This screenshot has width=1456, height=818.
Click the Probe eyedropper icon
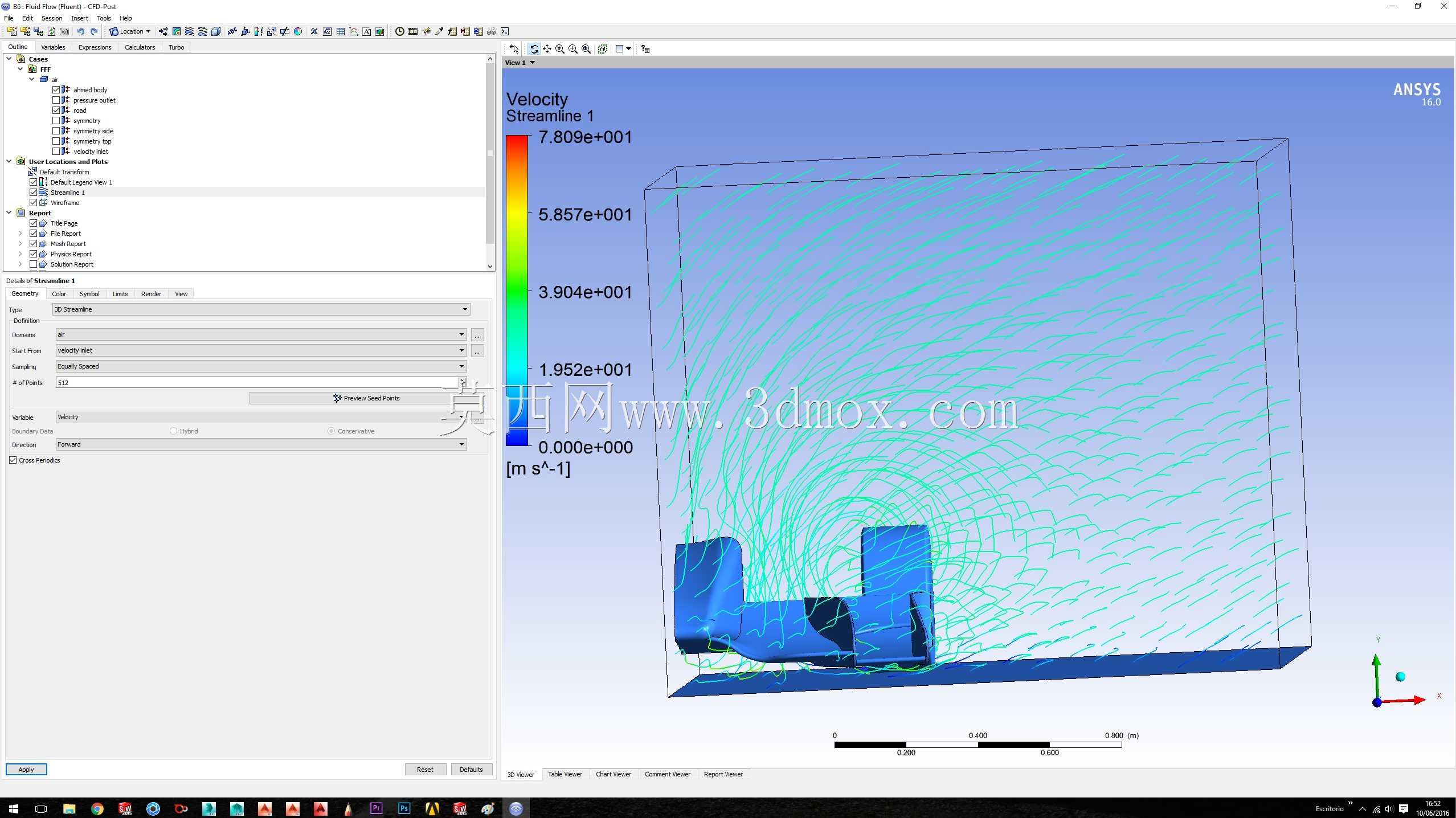[439, 31]
